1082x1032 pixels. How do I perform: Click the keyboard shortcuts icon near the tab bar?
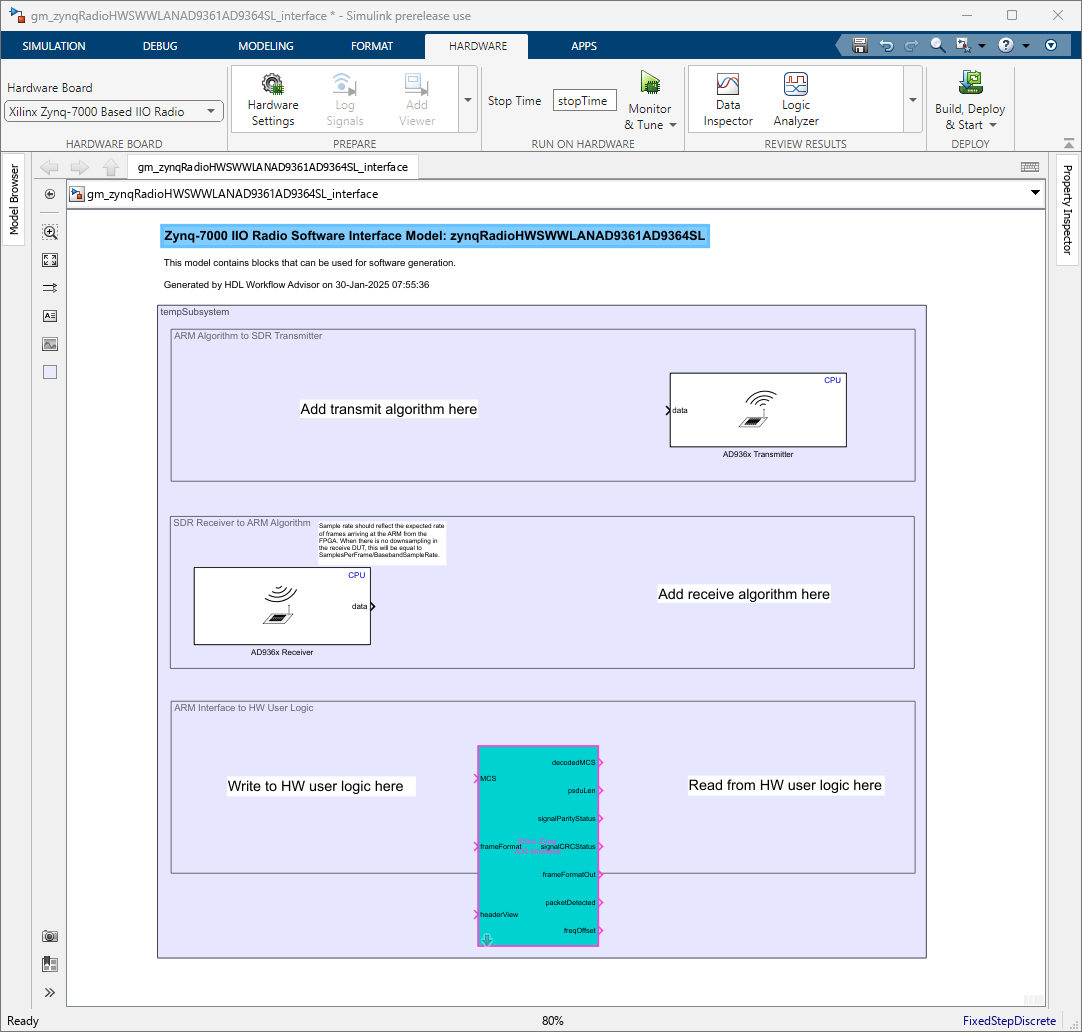point(1030,167)
